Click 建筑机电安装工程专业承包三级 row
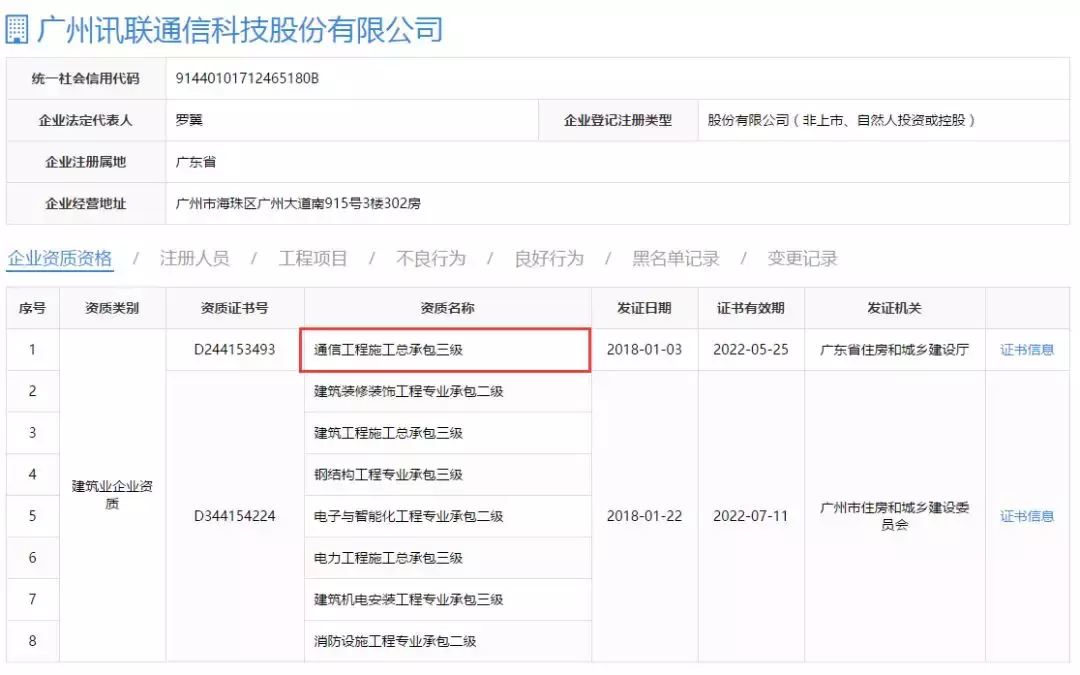This screenshot has height=675, width=1080. [x=448, y=600]
